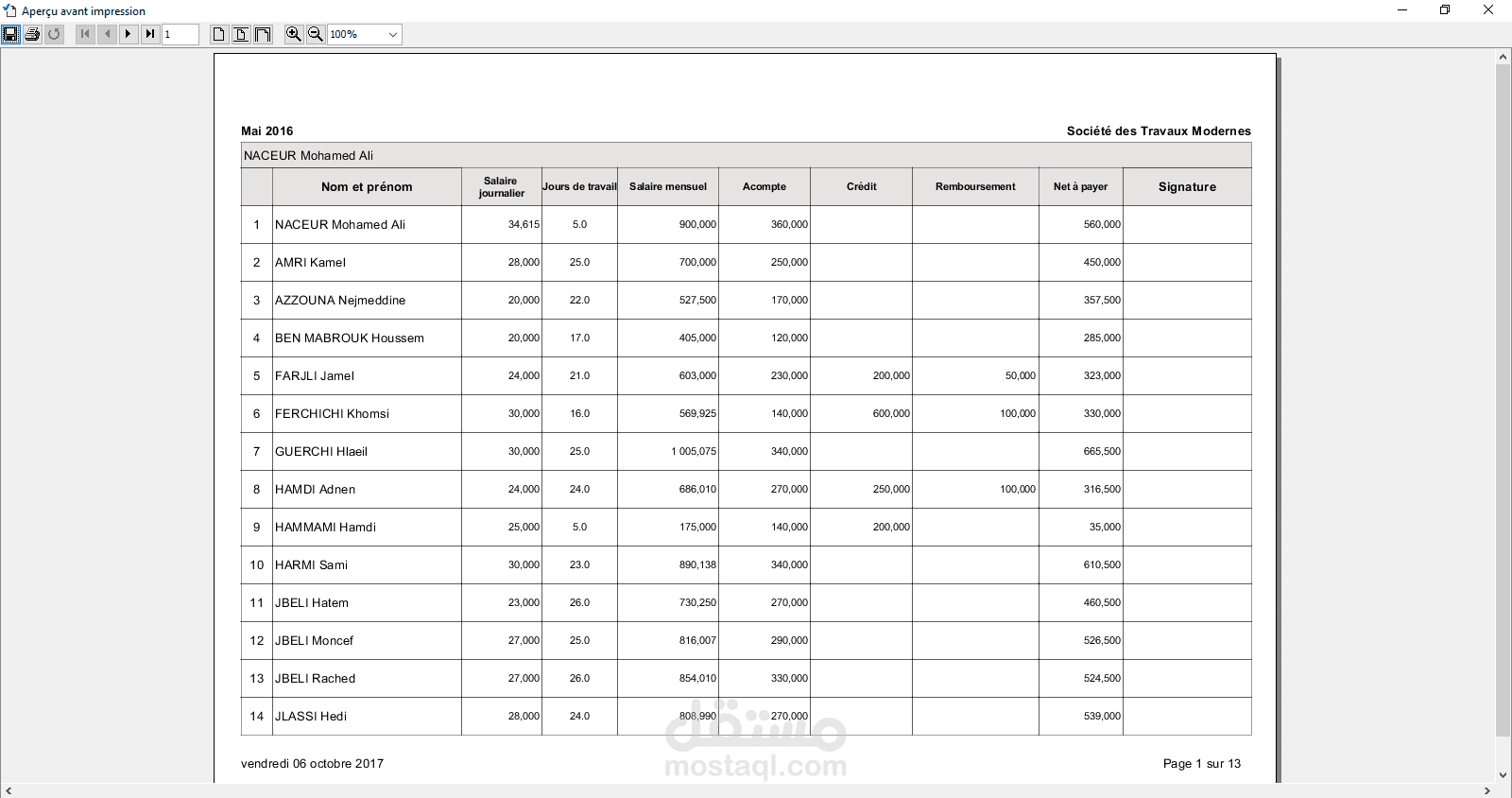1512x798 pixels.
Task: Click the 'Remboursement' column header
Action: click(975, 186)
